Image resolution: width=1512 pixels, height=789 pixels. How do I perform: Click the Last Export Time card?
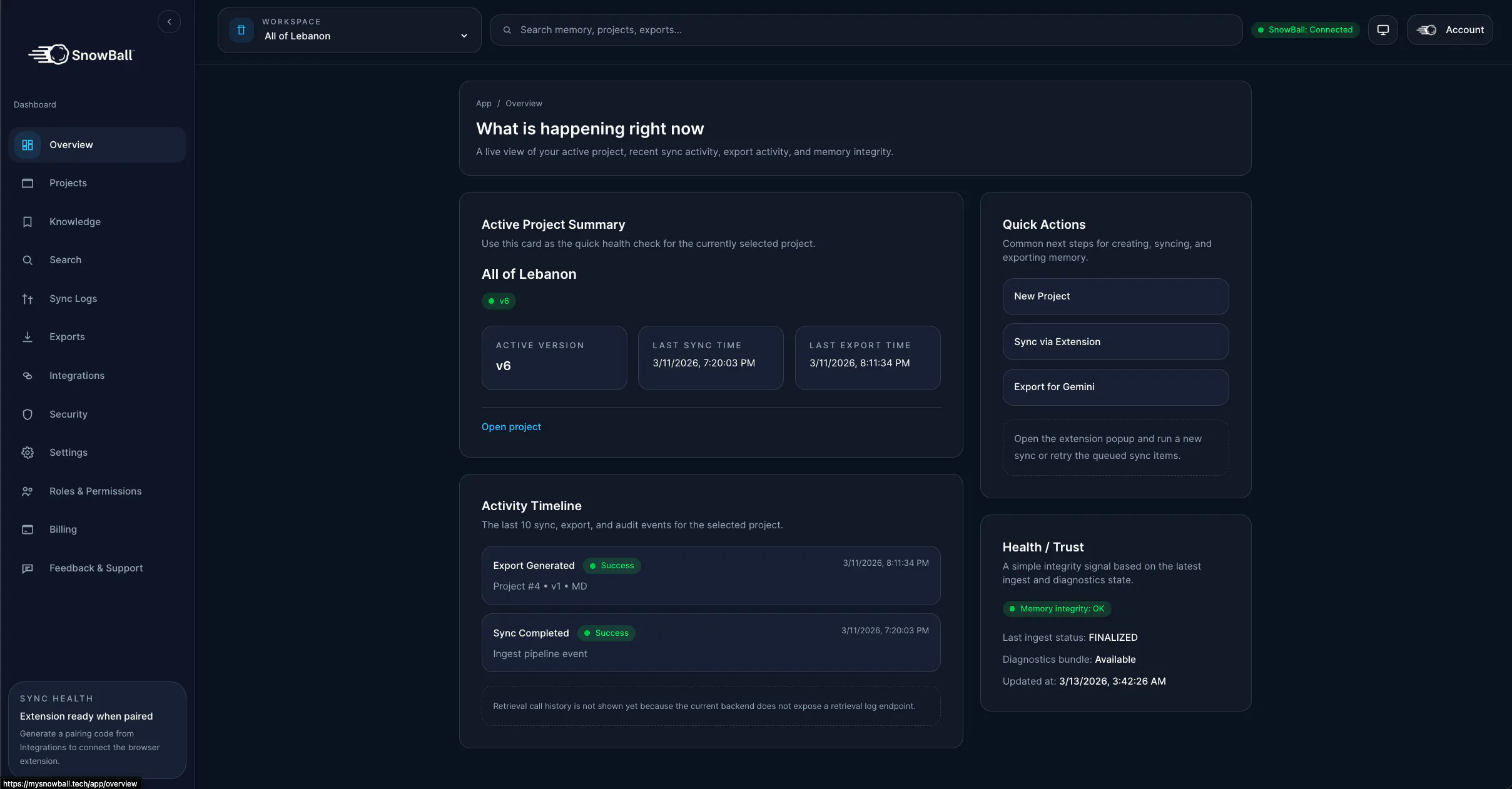coord(868,358)
